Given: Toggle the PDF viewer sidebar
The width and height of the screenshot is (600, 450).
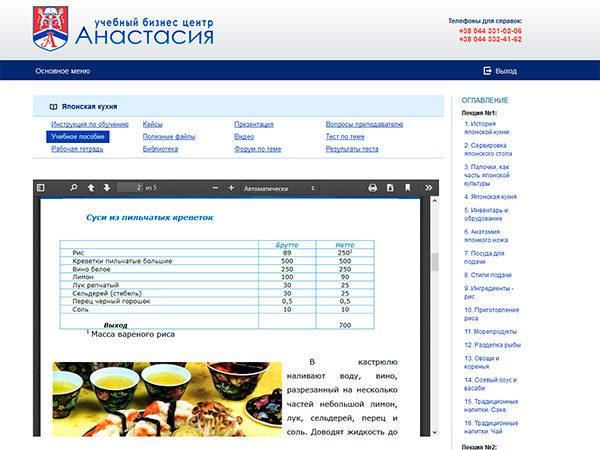Looking at the screenshot, I should click(x=40, y=187).
